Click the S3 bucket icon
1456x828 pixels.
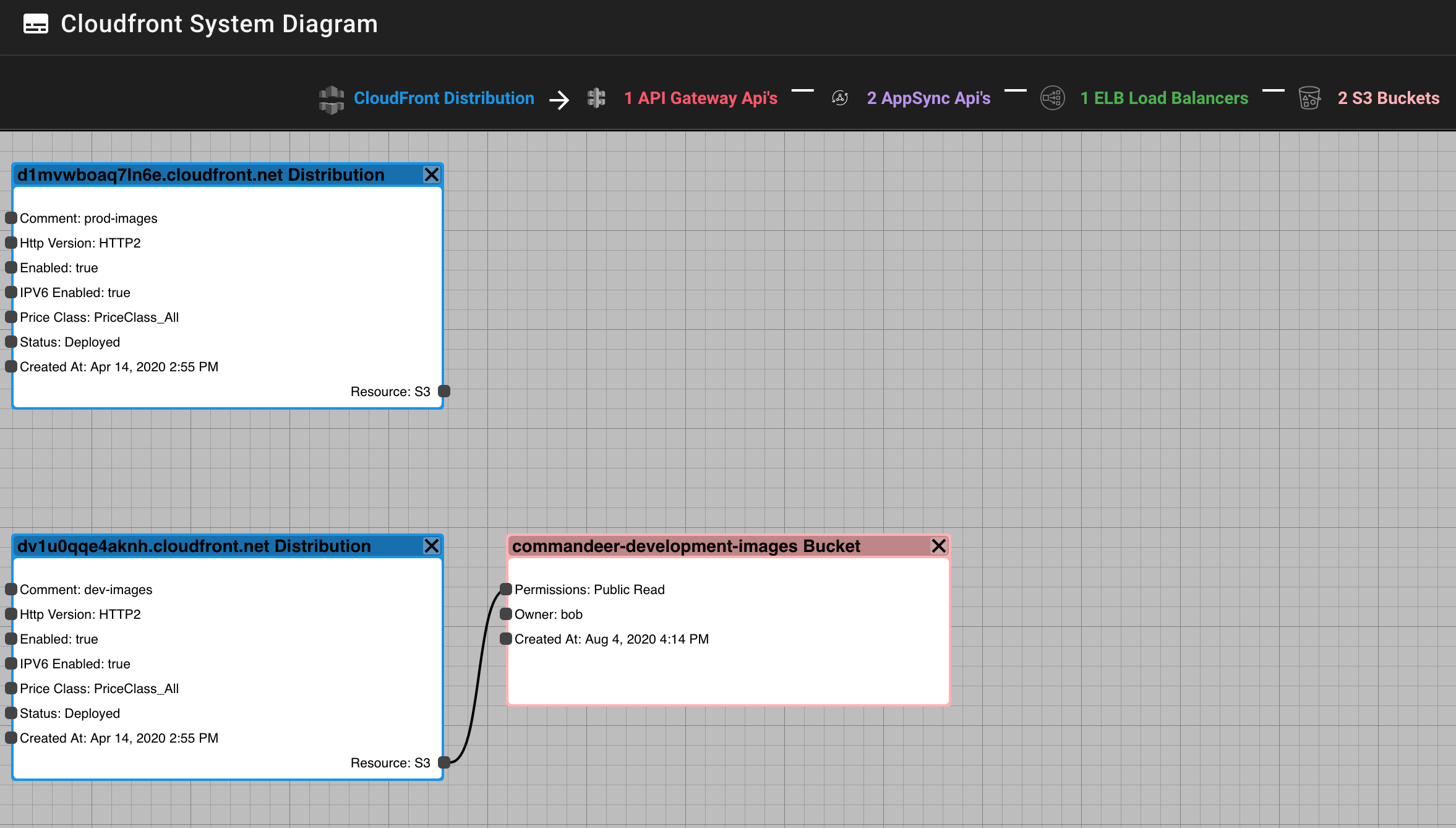click(1309, 98)
